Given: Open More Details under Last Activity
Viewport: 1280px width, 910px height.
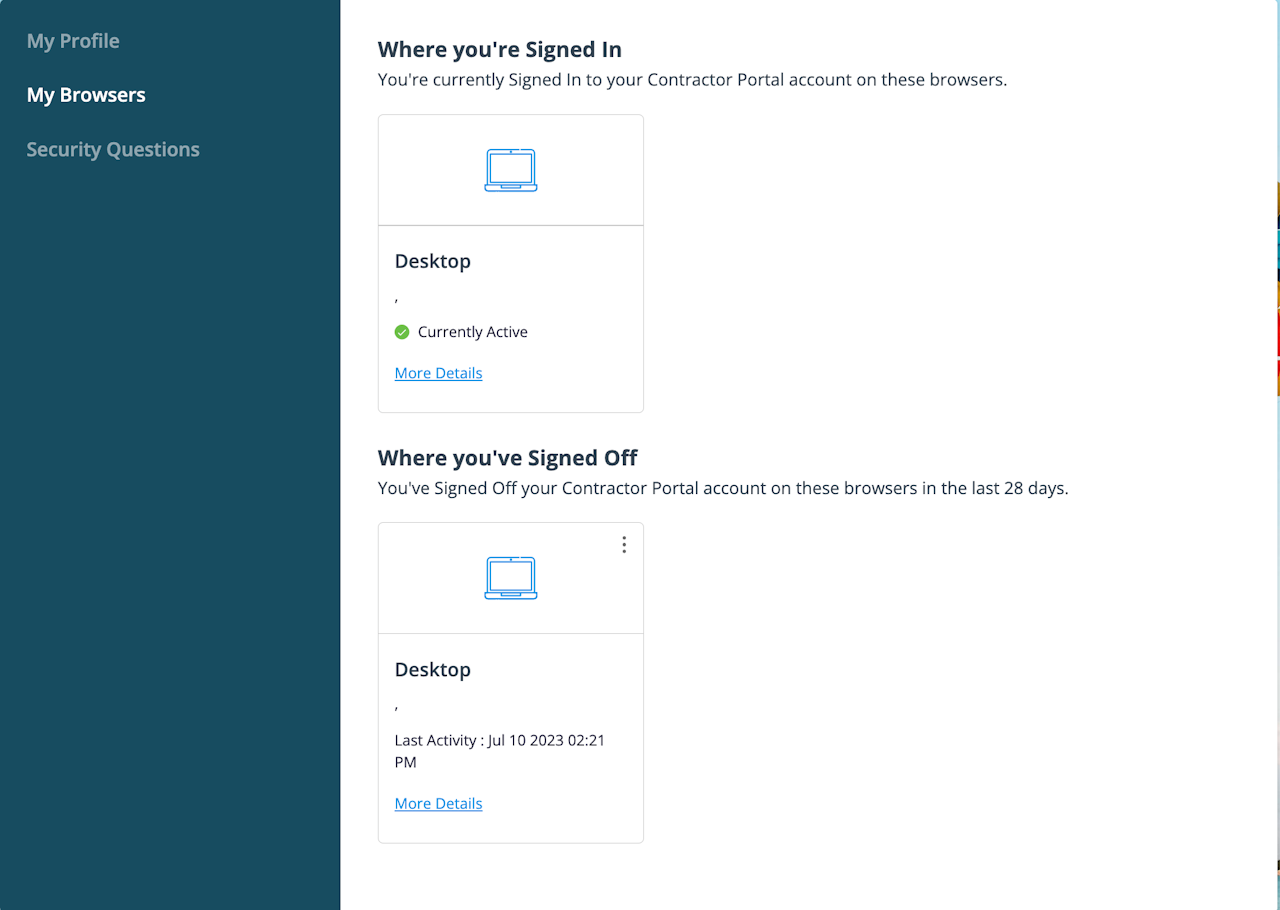Looking at the screenshot, I should coord(438,803).
